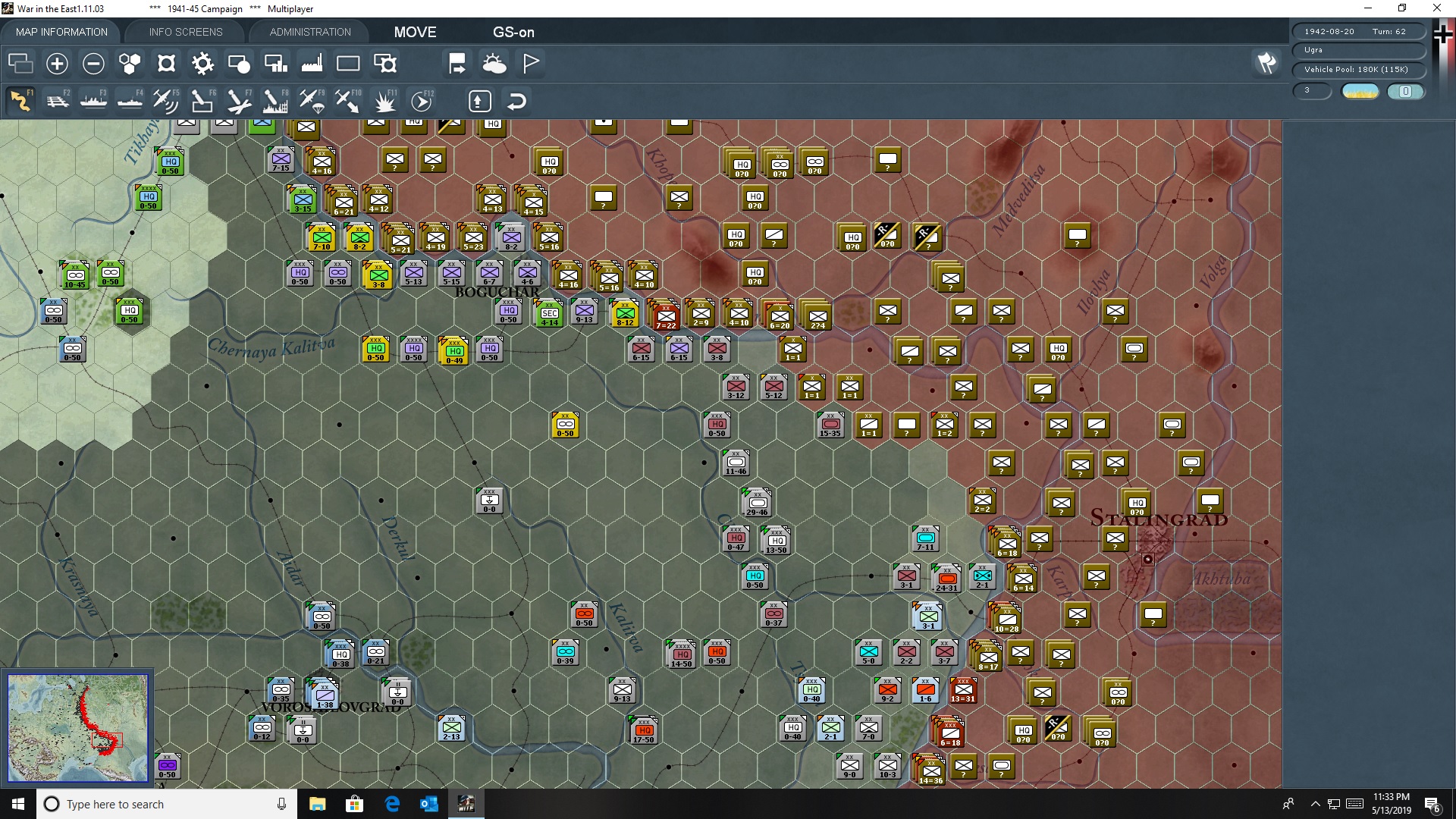Select bomb city F8 icon

tap(275, 100)
